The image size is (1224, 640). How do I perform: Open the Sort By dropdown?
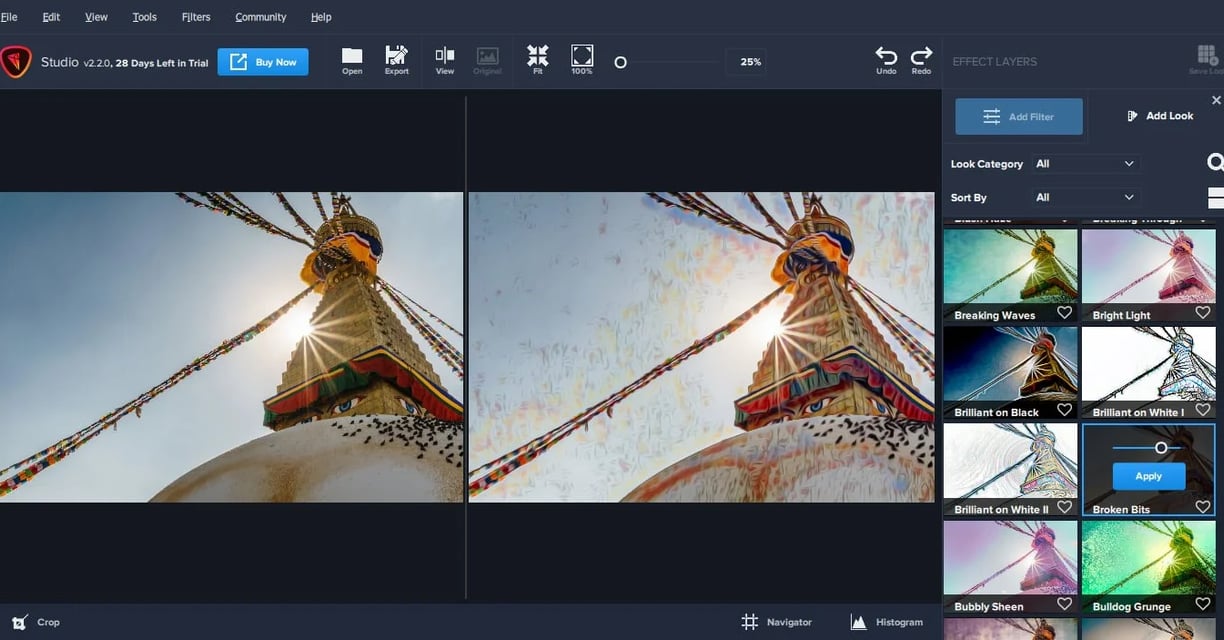(x=1085, y=197)
